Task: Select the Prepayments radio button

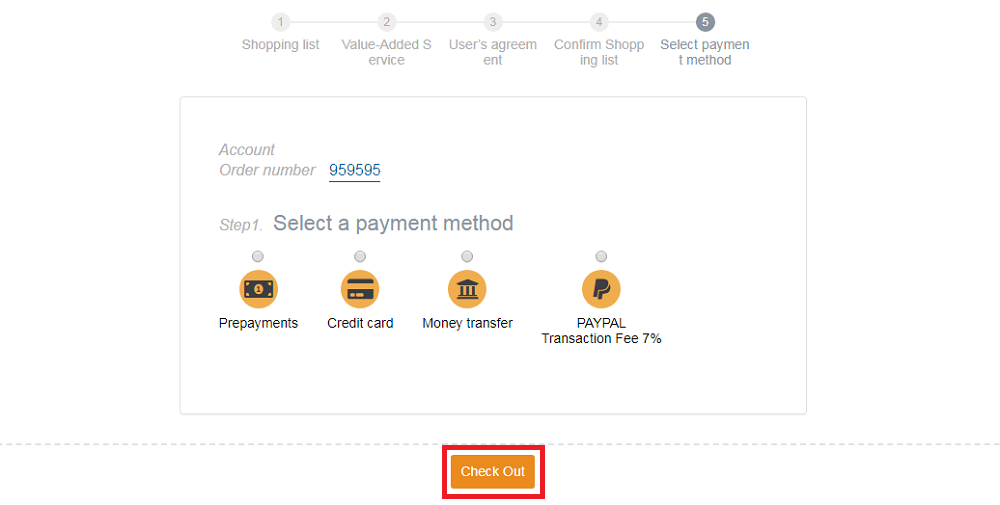Action: tap(258, 256)
